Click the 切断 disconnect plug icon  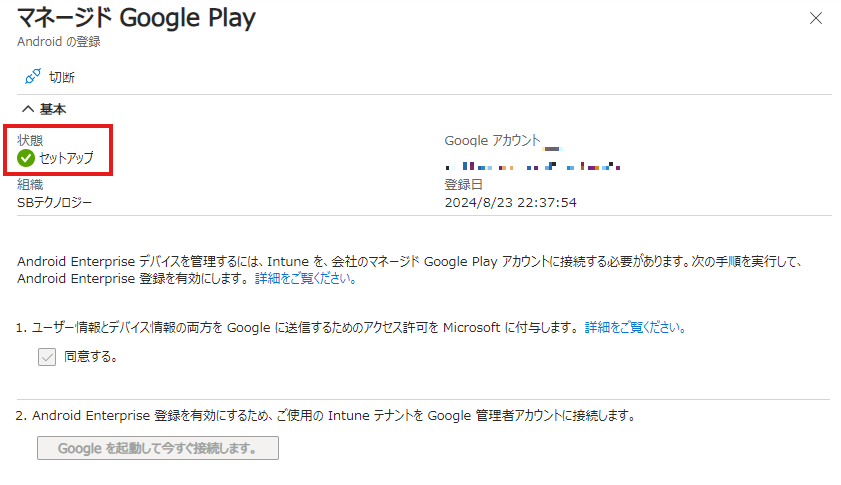pyautogui.click(x=32, y=77)
